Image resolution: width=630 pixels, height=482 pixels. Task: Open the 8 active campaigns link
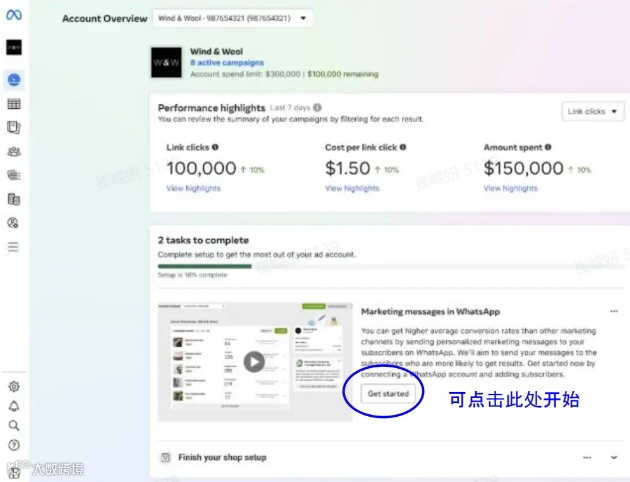point(227,63)
